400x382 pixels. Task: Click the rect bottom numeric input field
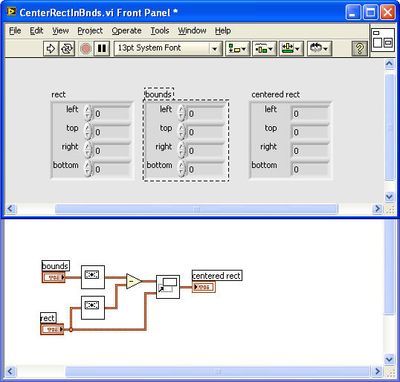click(111, 169)
